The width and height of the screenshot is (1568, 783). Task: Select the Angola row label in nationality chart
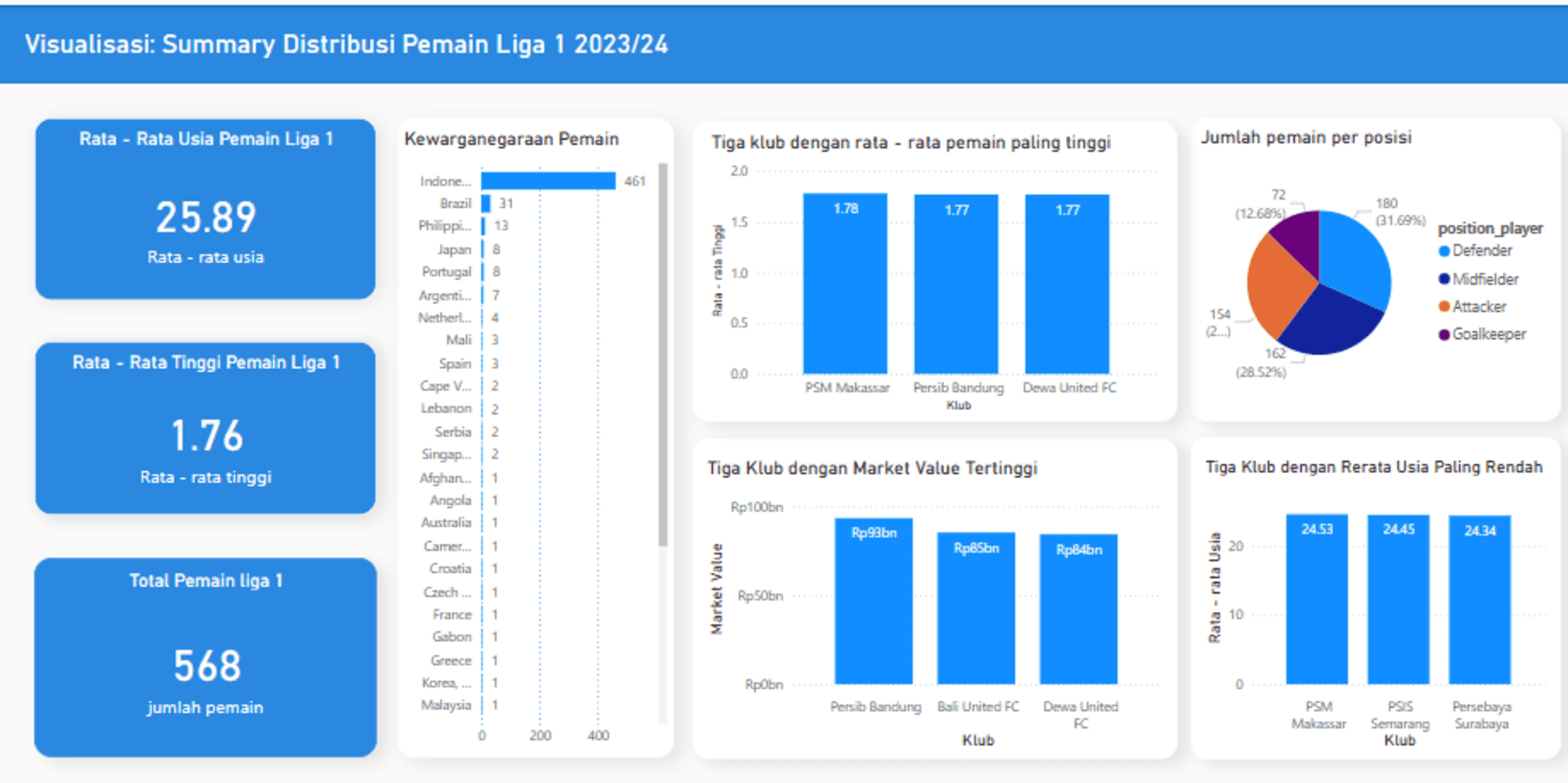[x=450, y=500]
